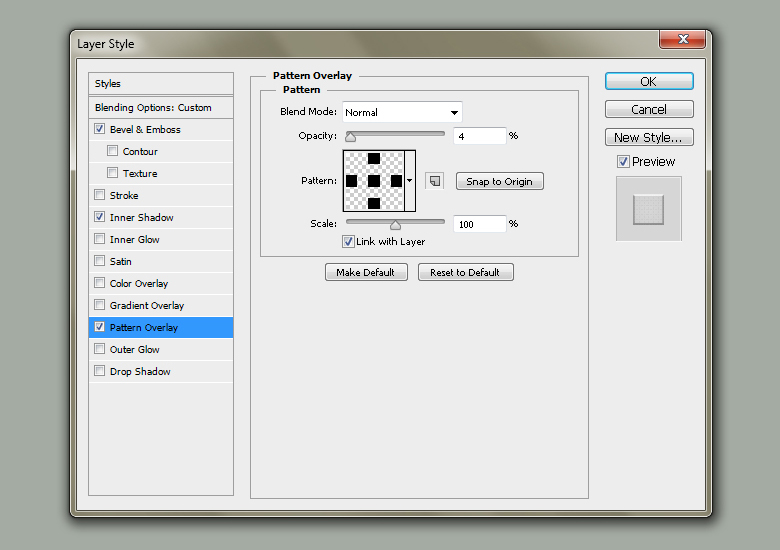Enable the Drop Shadow checkbox
Viewport: 780px width, 550px height.
99,371
